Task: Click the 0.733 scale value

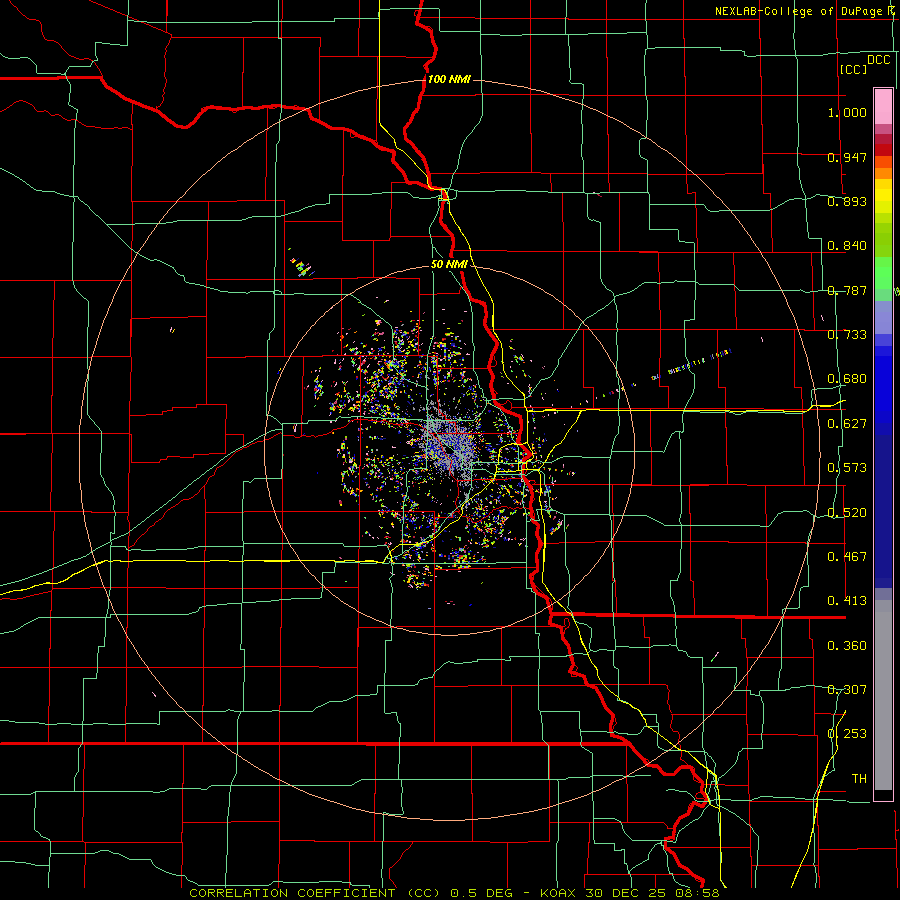Action: click(x=847, y=335)
